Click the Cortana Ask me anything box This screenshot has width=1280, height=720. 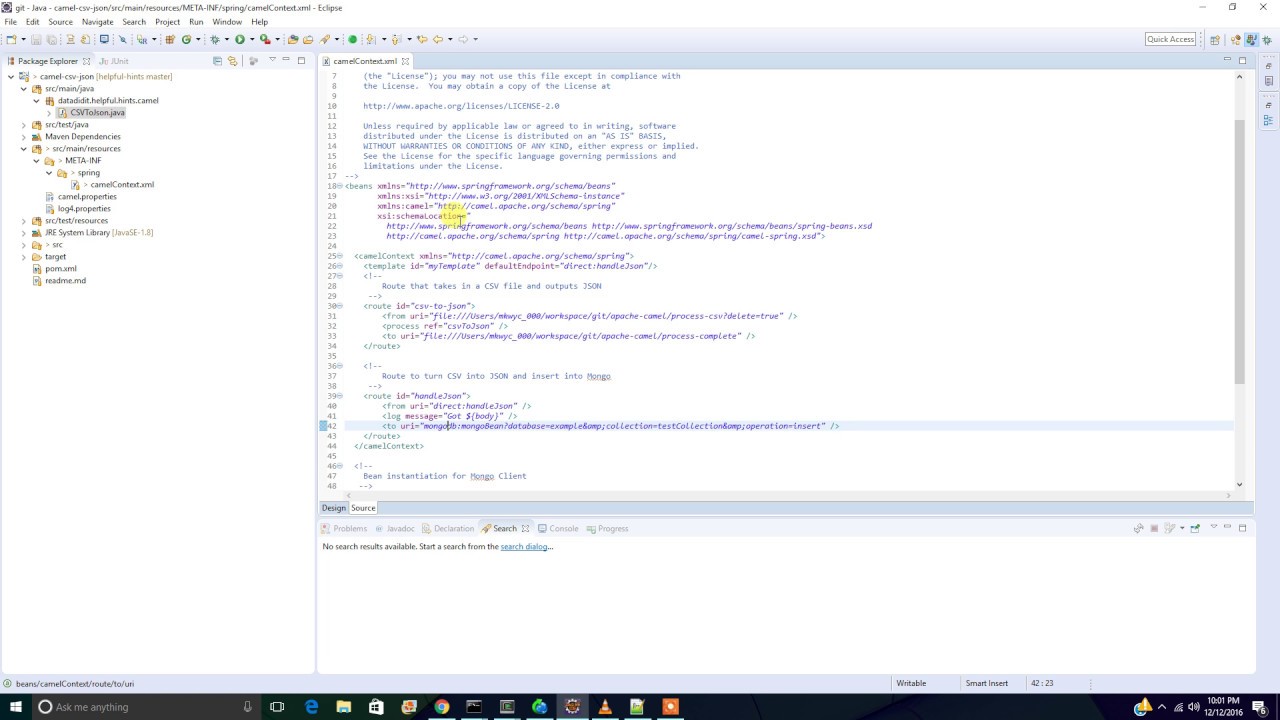pyautogui.click(x=145, y=707)
